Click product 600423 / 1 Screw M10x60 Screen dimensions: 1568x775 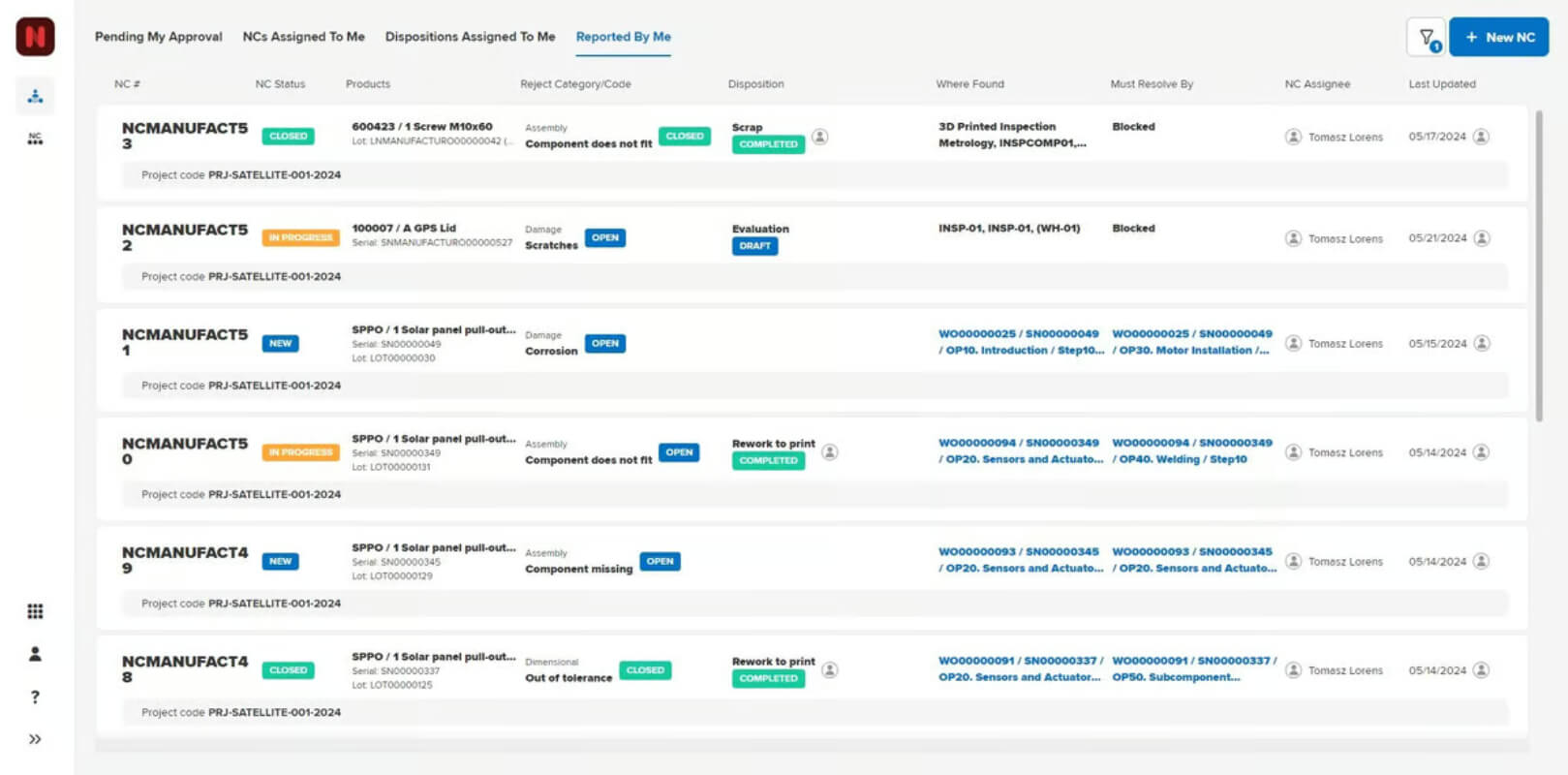tap(421, 127)
